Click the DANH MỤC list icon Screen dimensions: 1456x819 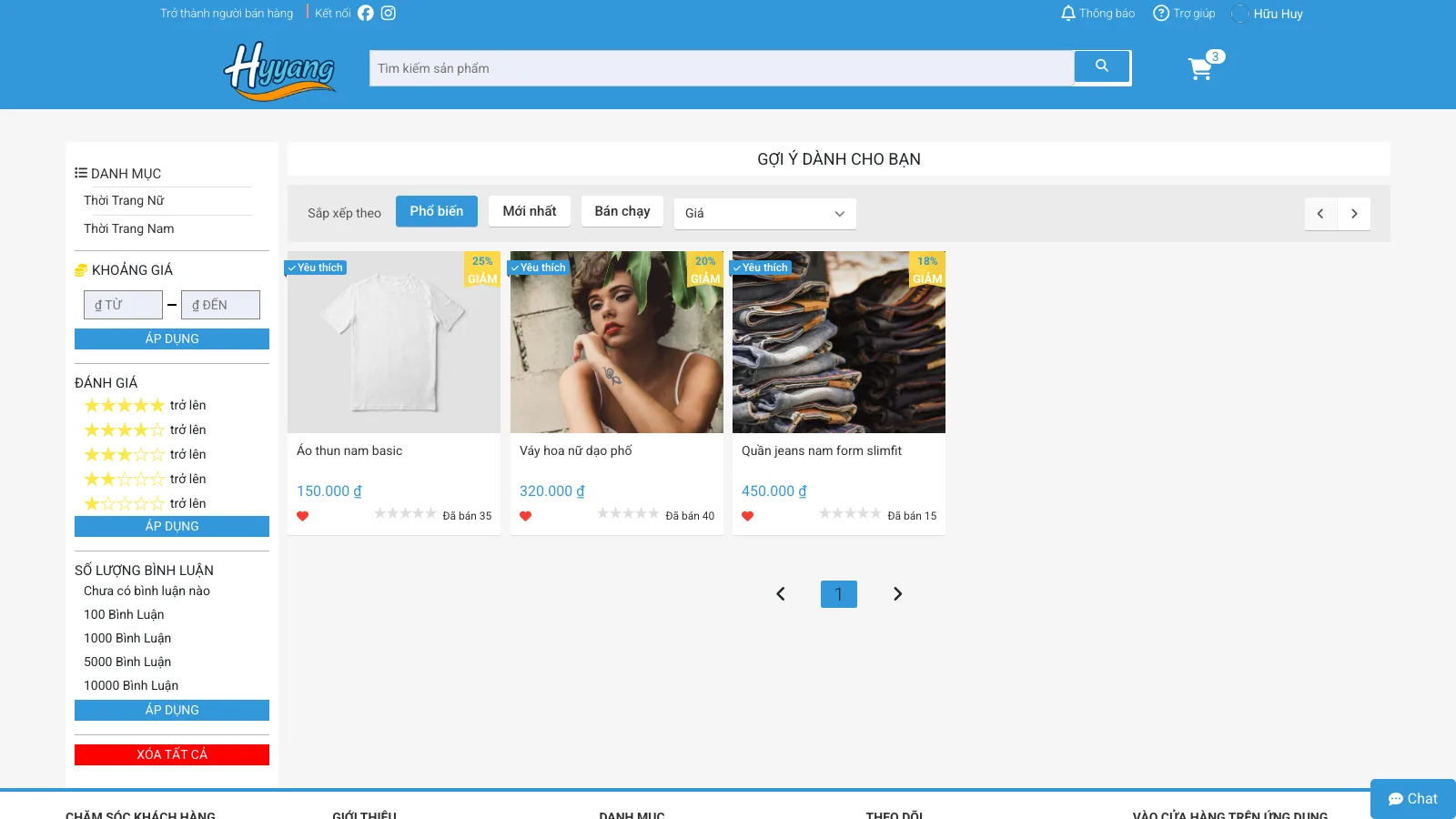[81, 173]
